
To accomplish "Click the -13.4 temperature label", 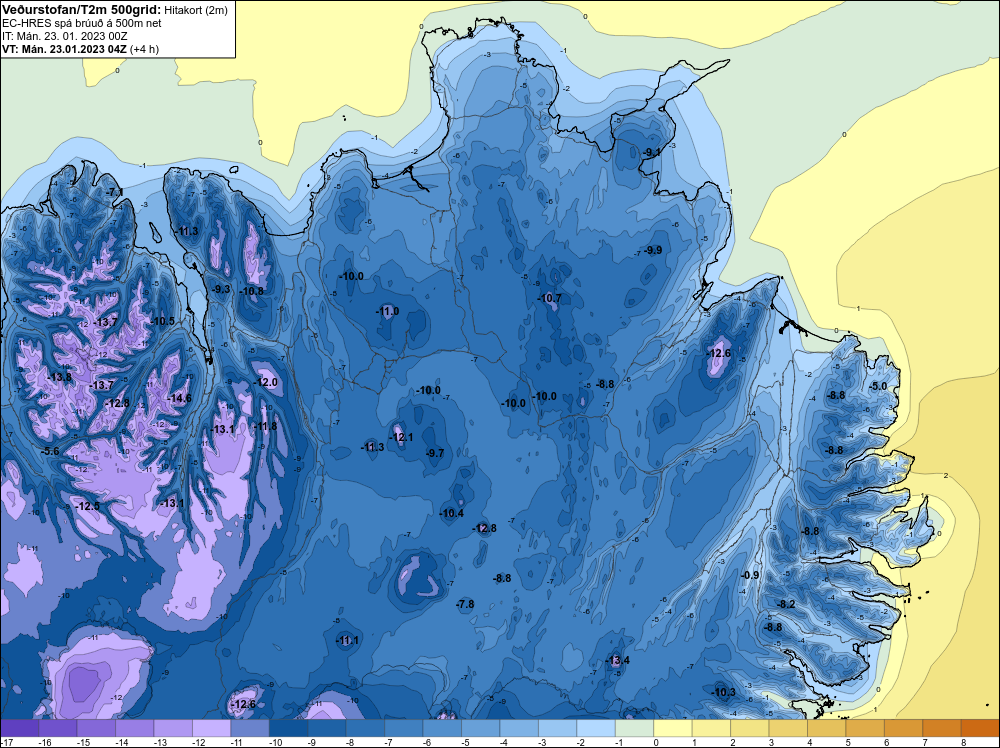I will (x=617, y=660).
